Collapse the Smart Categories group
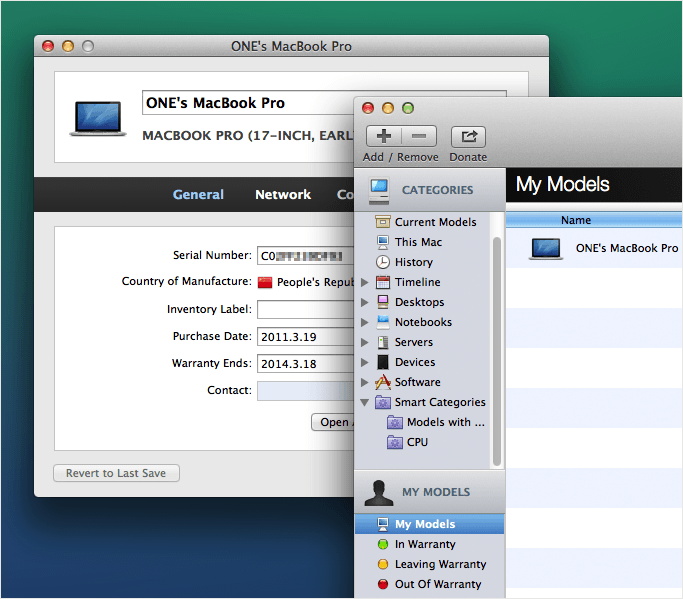 pos(365,403)
